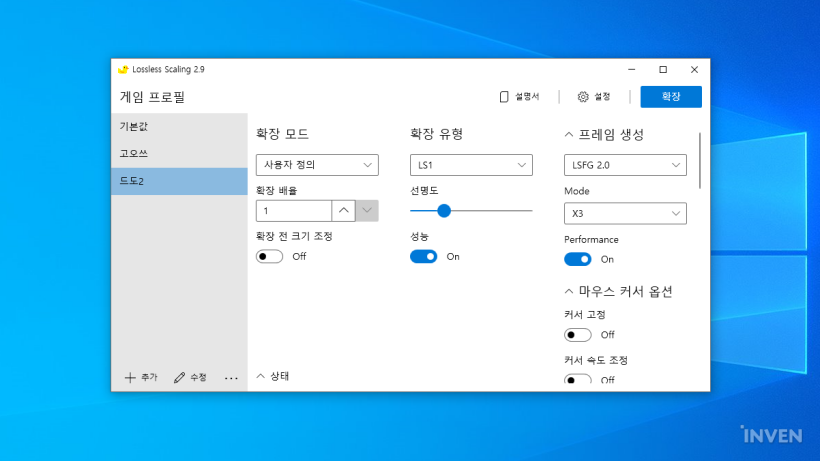Image resolution: width=820 pixels, height=461 pixels.
Task: Toggle the 커서 고정 switch
Action: (x=578, y=335)
